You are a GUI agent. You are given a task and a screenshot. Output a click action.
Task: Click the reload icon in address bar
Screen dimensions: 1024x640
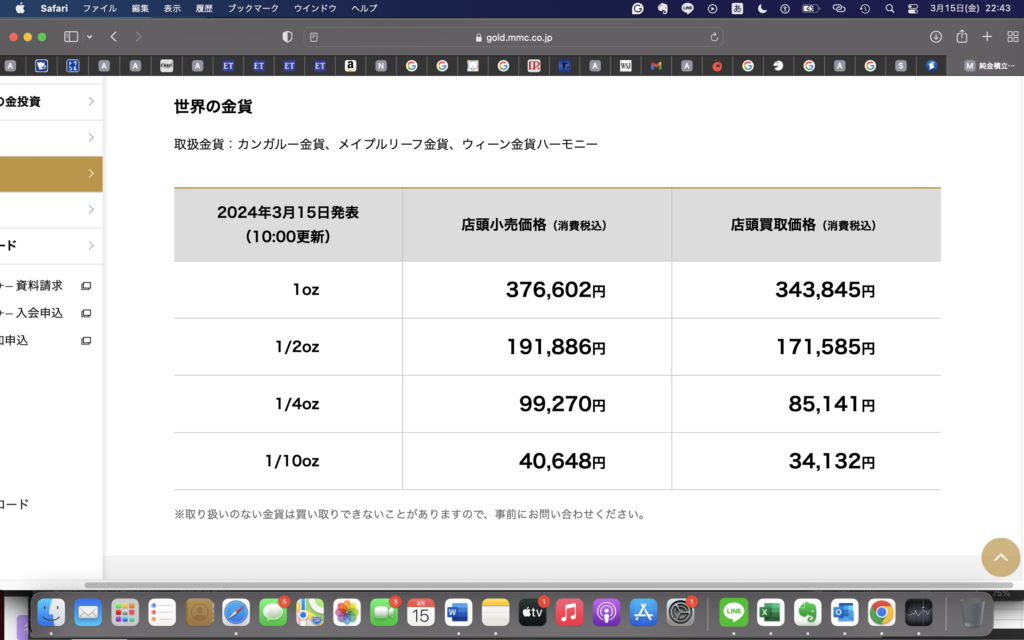714,37
